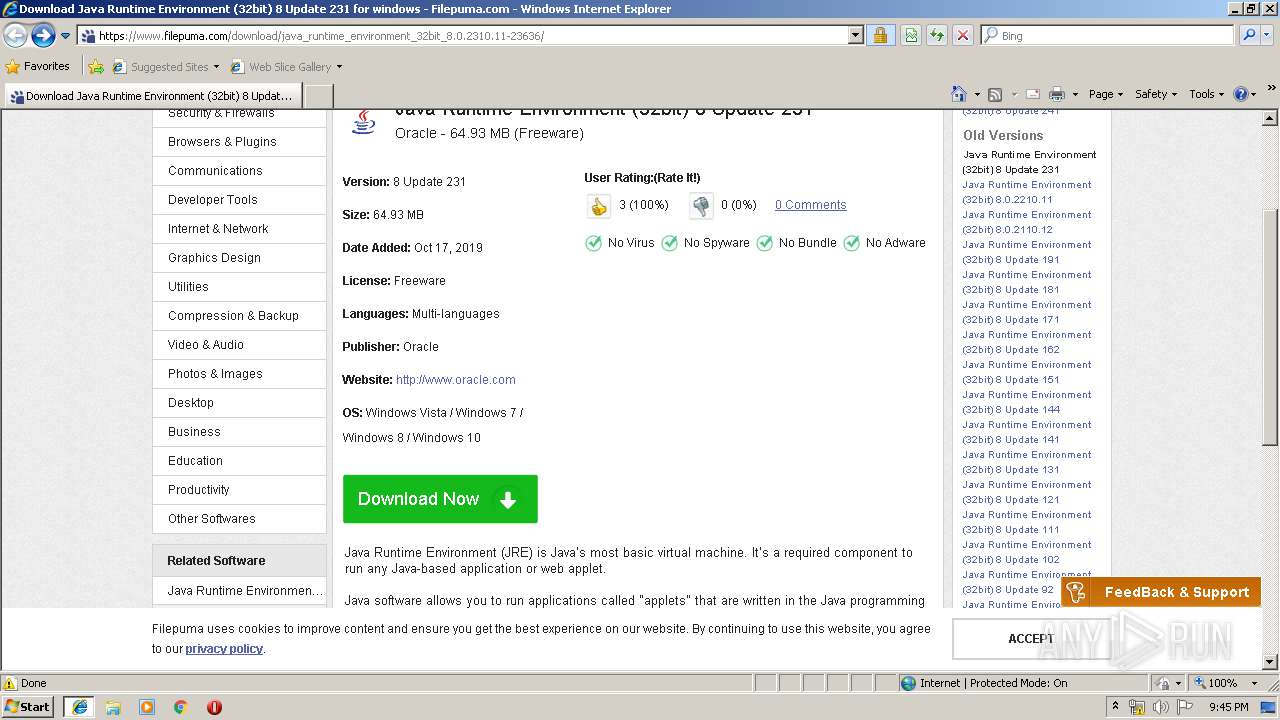1280x720 pixels.
Task: Click the Compatibility View icon in address bar
Action: pyautogui.click(x=911, y=36)
